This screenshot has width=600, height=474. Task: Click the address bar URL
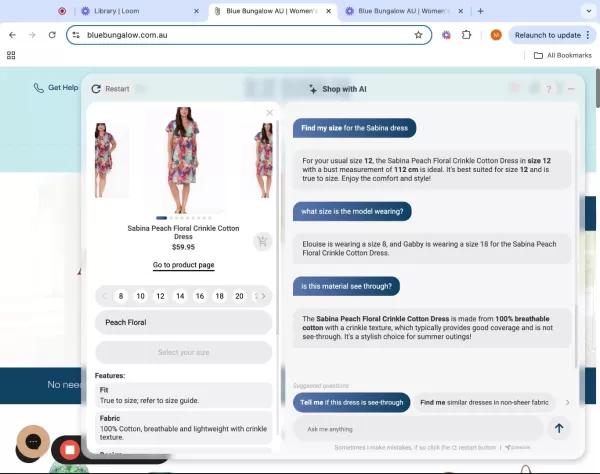click(x=127, y=35)
